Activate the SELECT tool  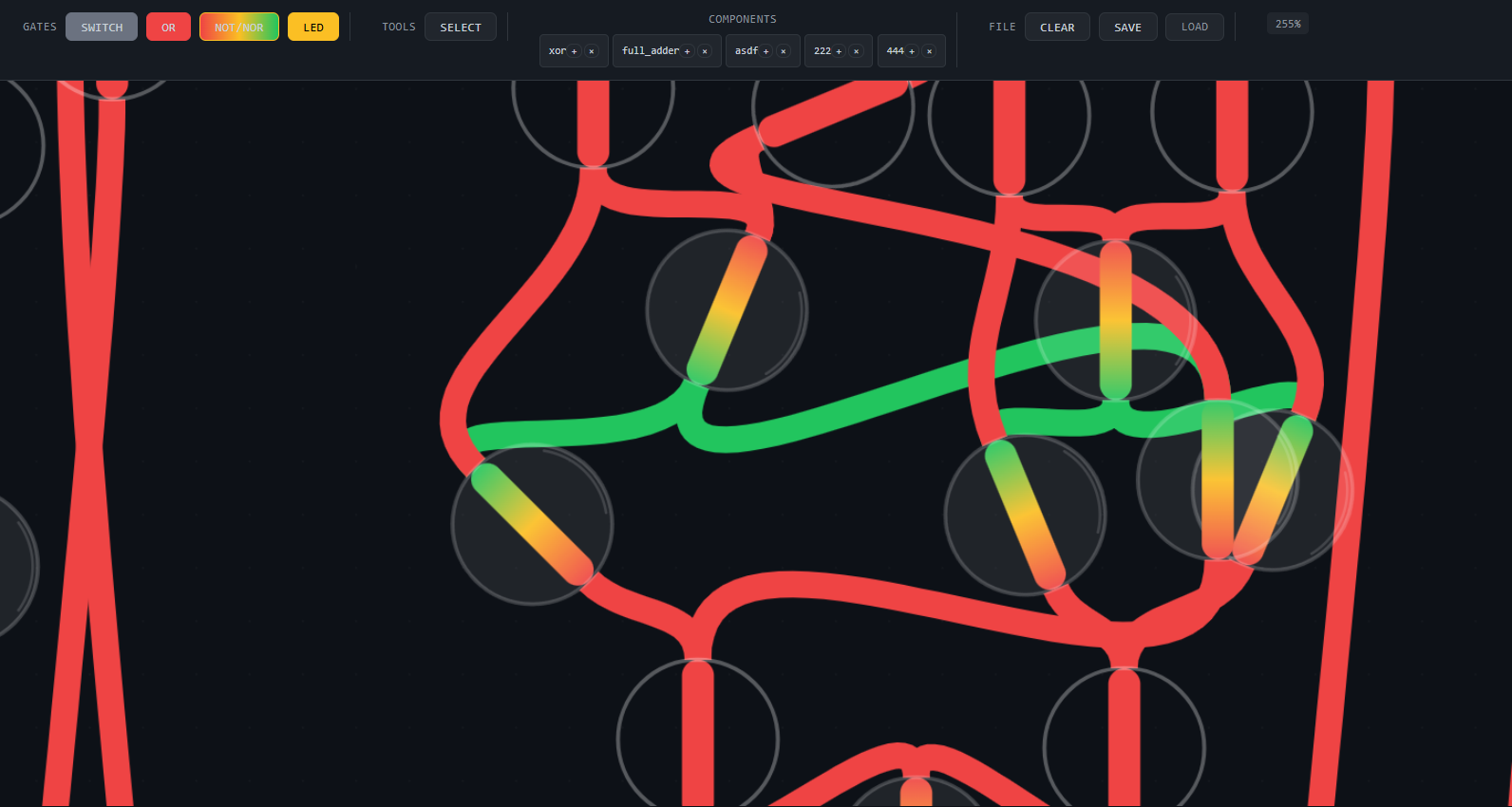pyautogui.click(x=461, y=28)
